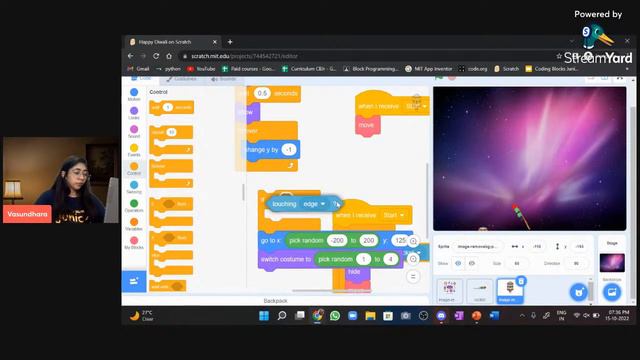The image size is (640, 360).
Task: Click the green flag to run
Action: point(439,78)
